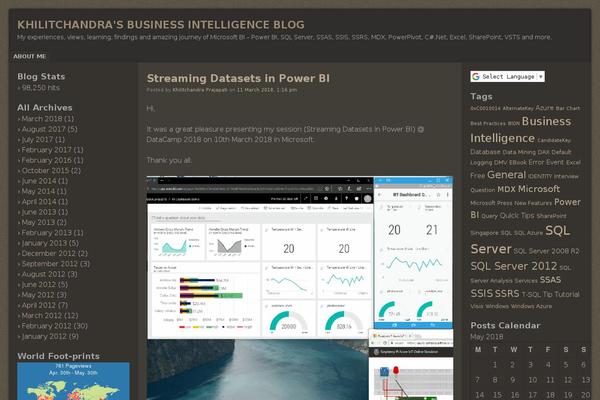Open the Streaming Datasets in Power BI post title
The height and width of the screenshot is (400, 600).
(238, 78)
